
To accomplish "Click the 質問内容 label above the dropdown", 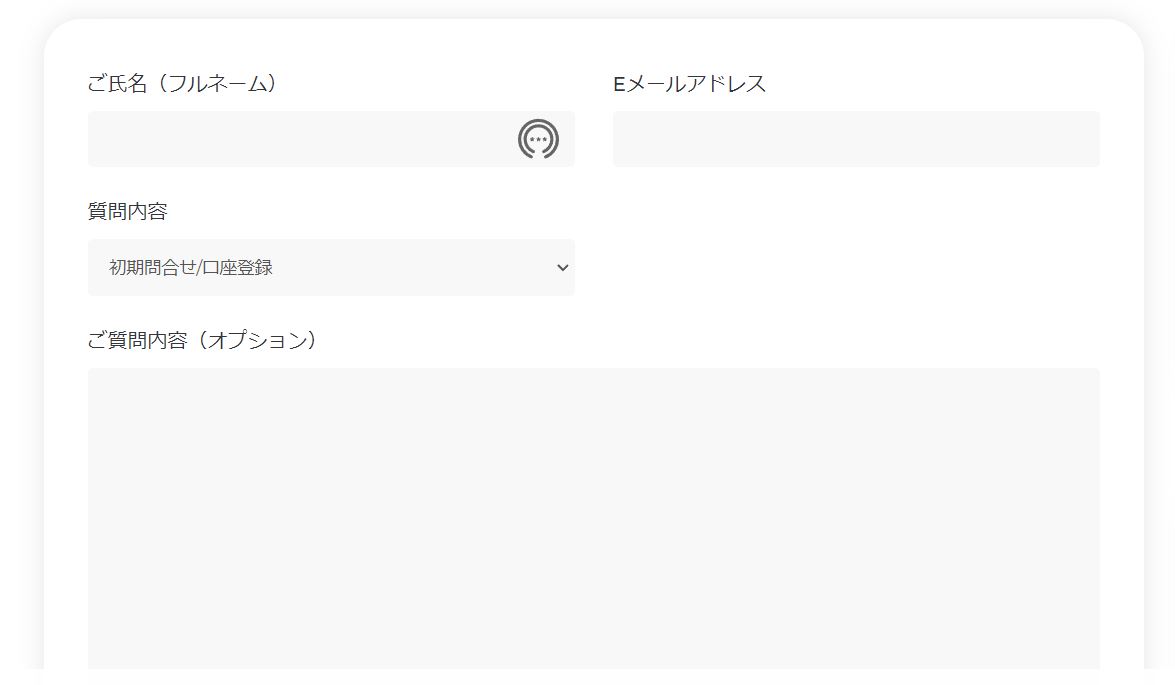I will (x=127, y=211).
